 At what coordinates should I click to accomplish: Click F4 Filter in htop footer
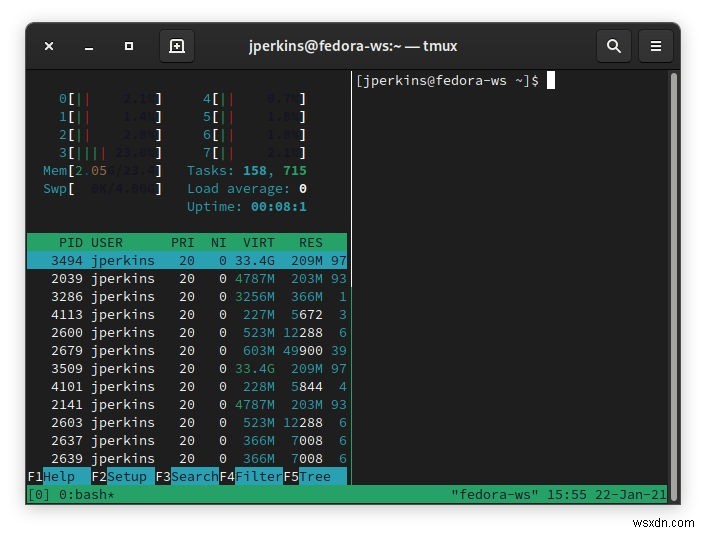(x=251, y=476)
